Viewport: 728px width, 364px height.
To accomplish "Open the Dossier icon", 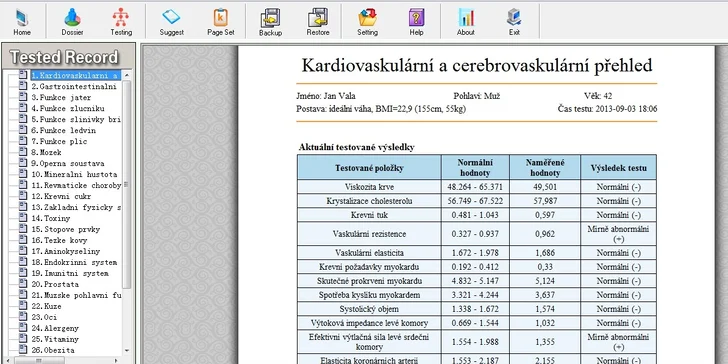I will click(x=72, y=22).
